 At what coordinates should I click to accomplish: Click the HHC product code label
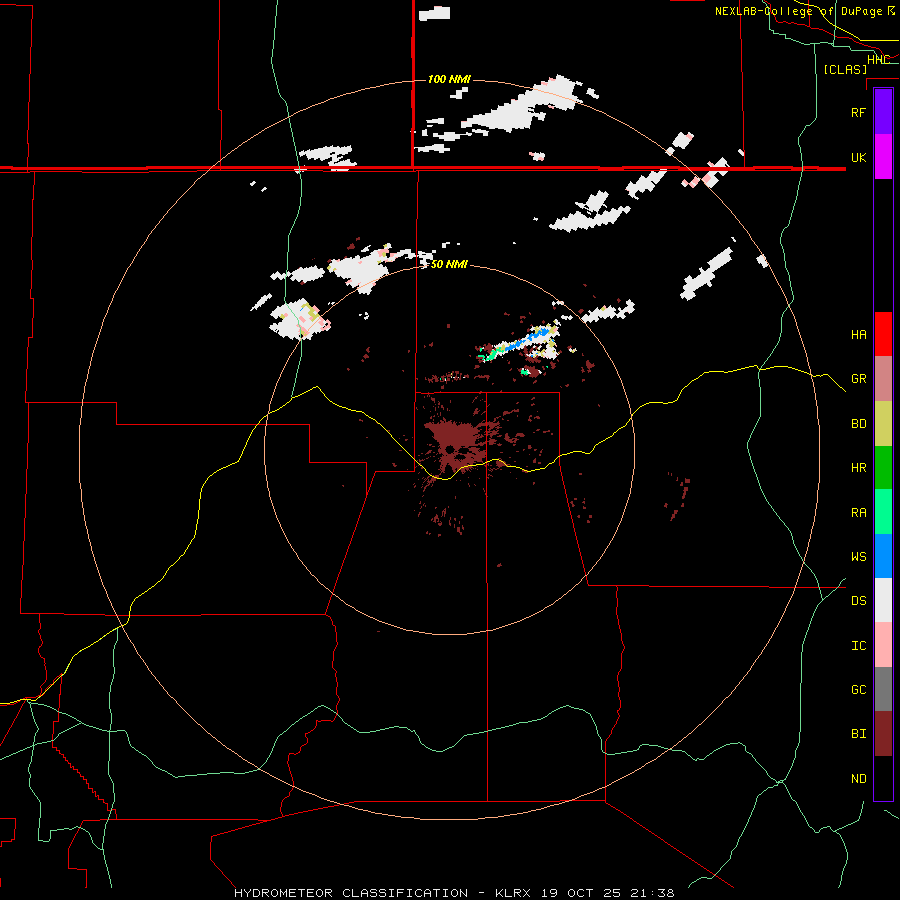point(878,60)
